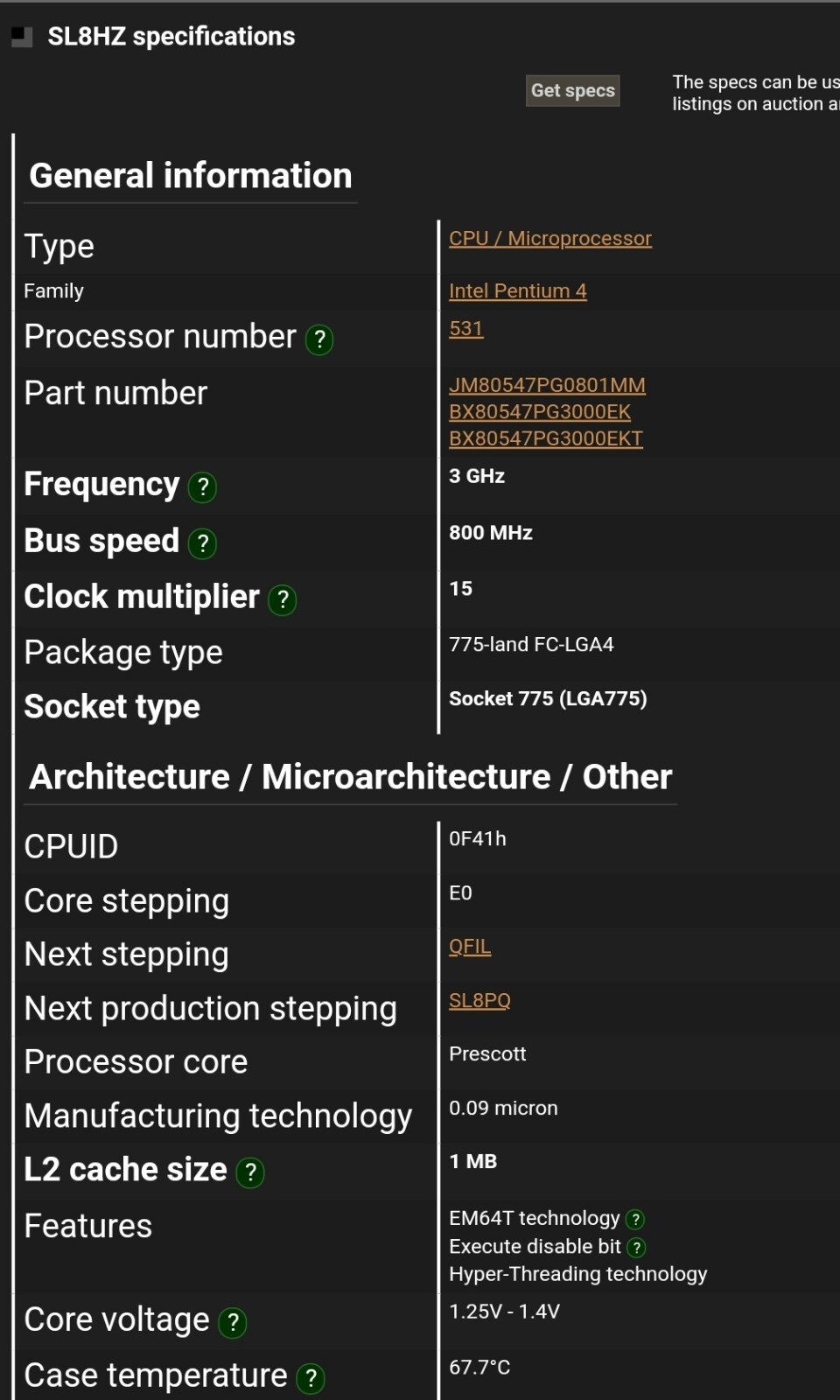The height and width of the screenshot is (1400, 840).
Task: Open the SL8PQ production stepping link
Action: [x=479, y=1001]
